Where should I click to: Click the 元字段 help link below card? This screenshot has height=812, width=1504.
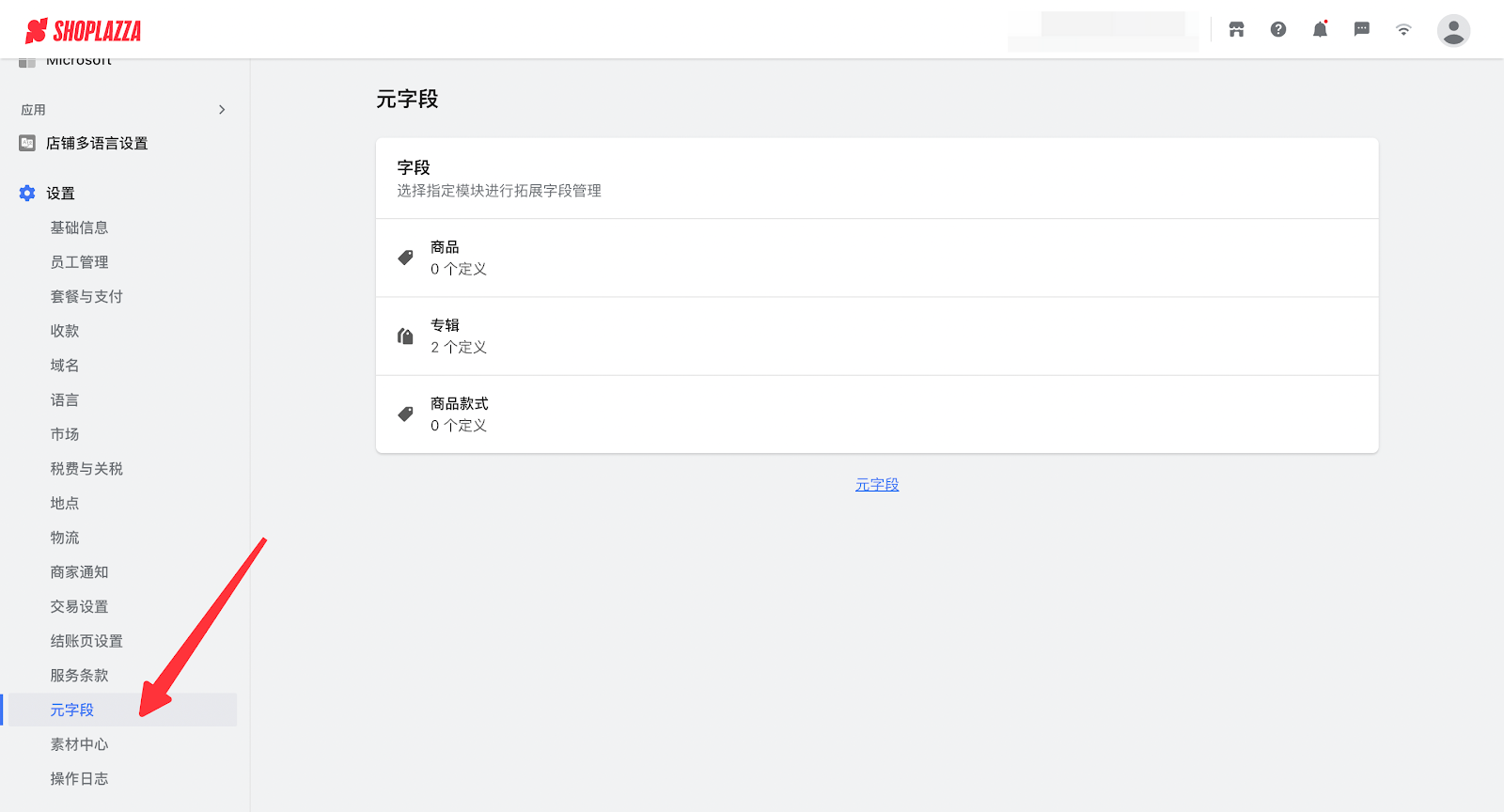click(876, 485)
